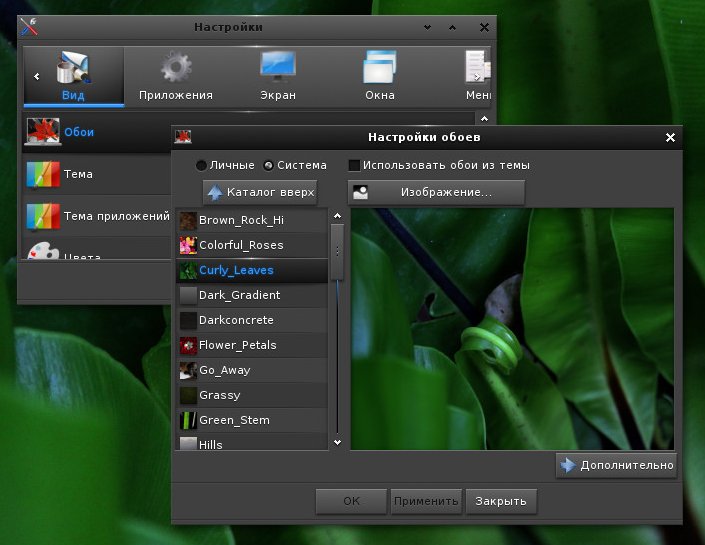Select the Система radio button
Screen dimensions: 705x545
pos(268,165)
